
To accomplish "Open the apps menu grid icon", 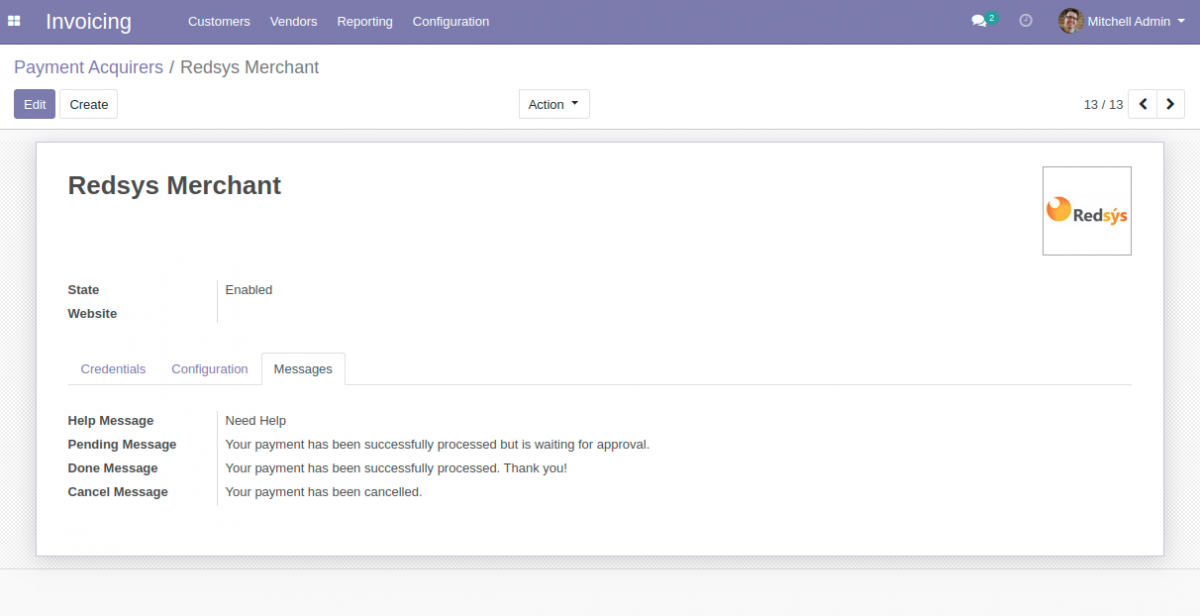I will (x=14, y=21).
